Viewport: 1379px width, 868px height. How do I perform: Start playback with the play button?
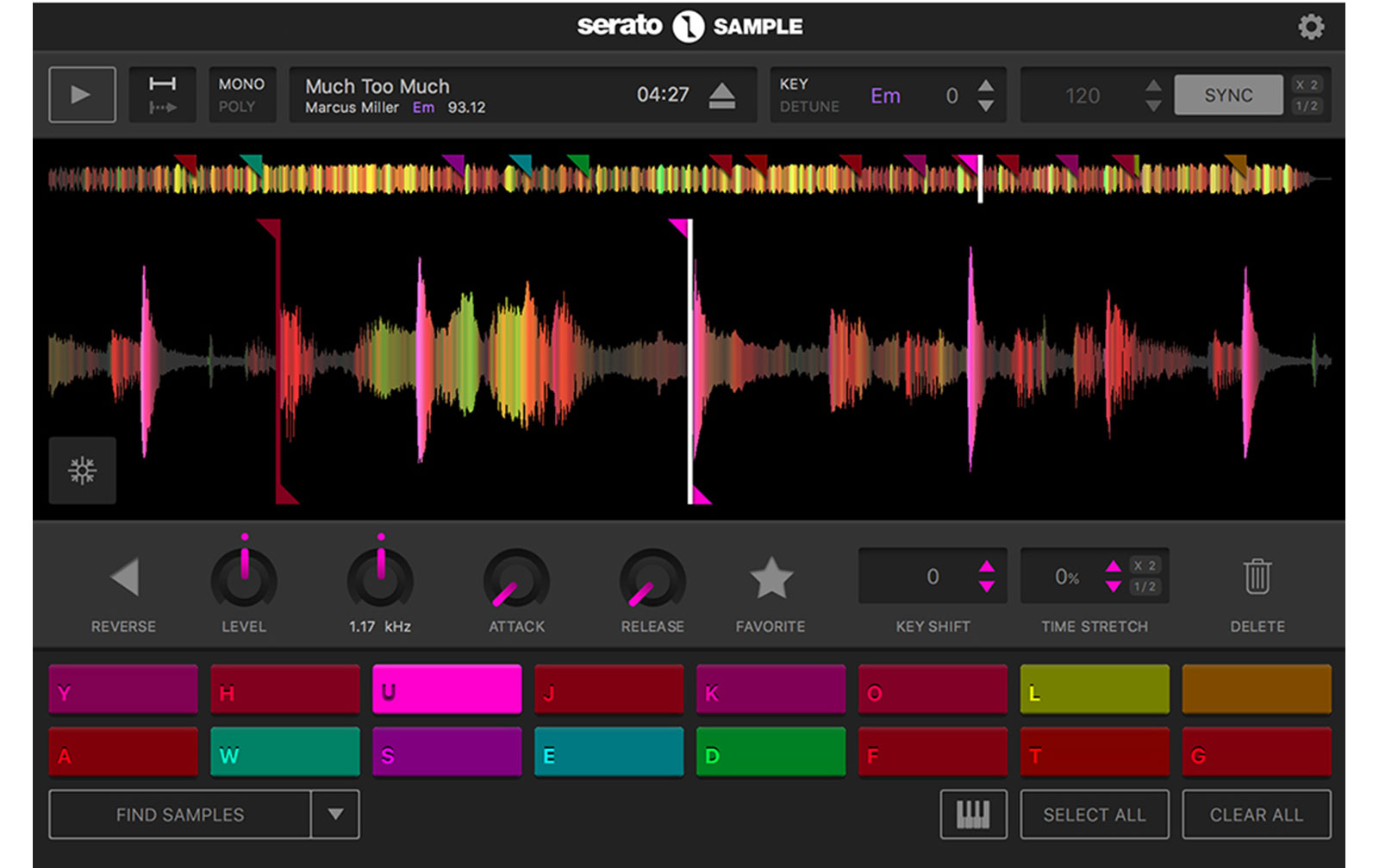coord(82,95)
